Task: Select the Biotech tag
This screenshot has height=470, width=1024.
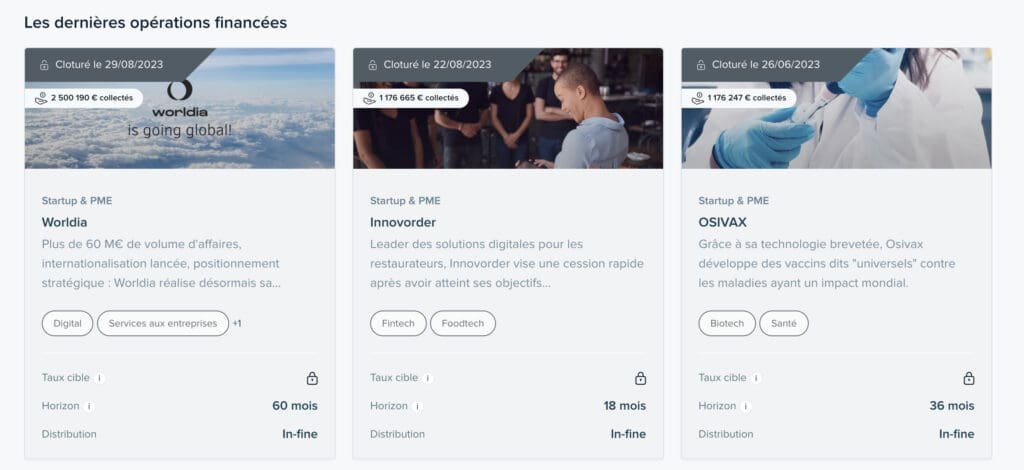Action: coord(727,323)
